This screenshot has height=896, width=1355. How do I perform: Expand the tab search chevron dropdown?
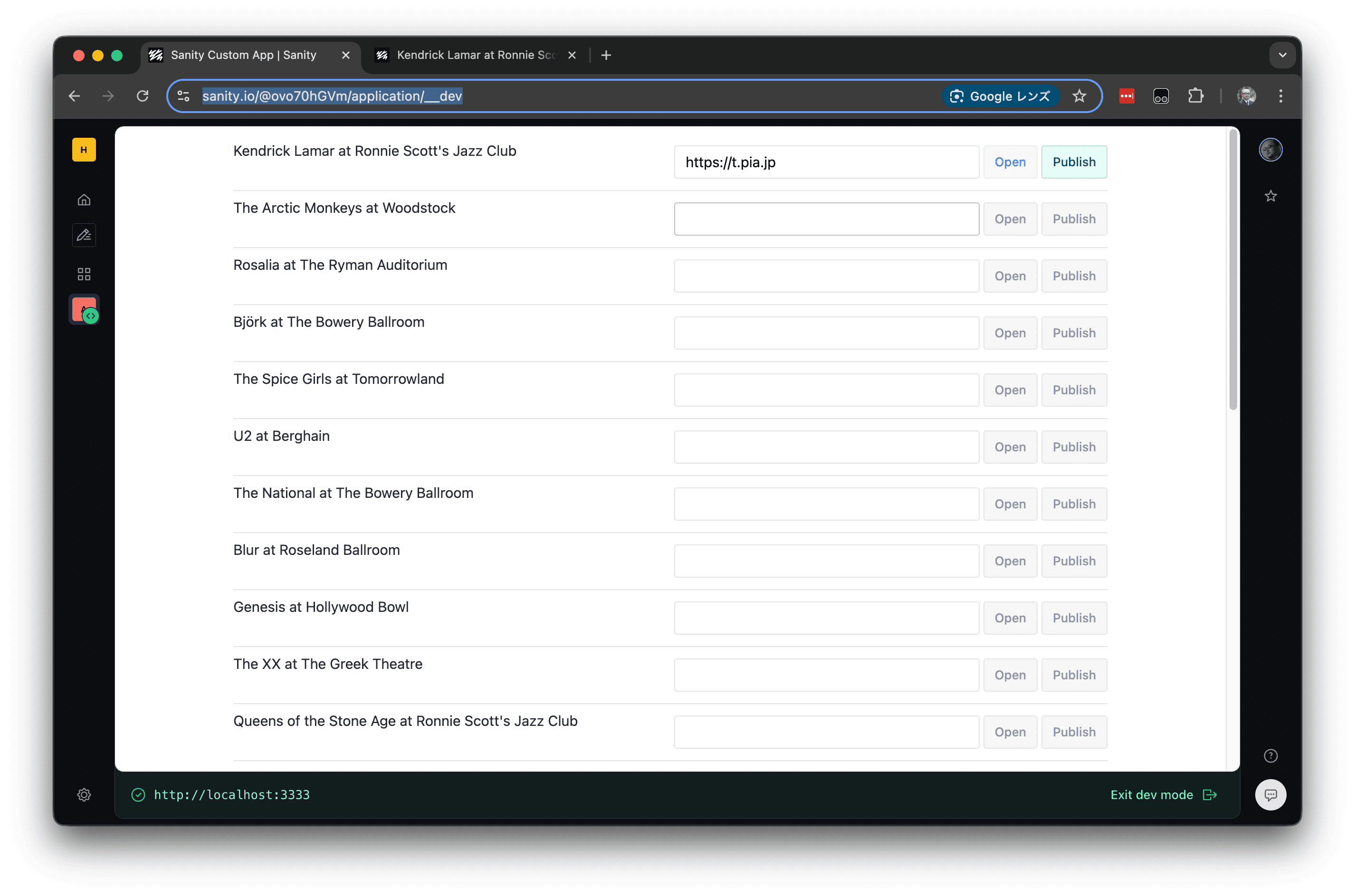[x=1282, y=55]
